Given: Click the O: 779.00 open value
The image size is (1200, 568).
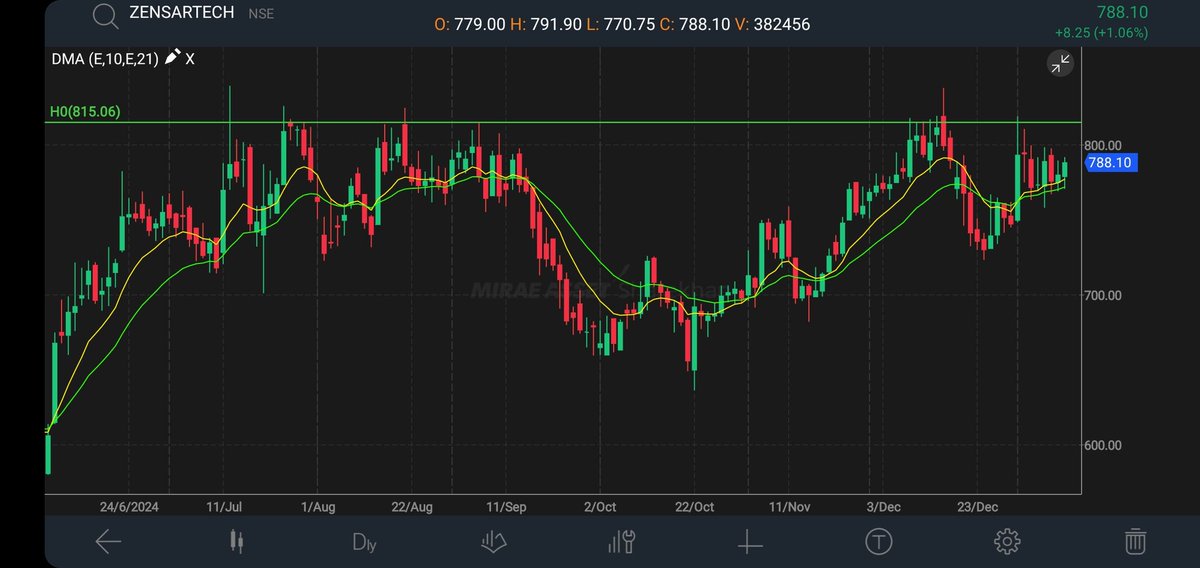Looking at the screenshot, I should coord(470,24).
